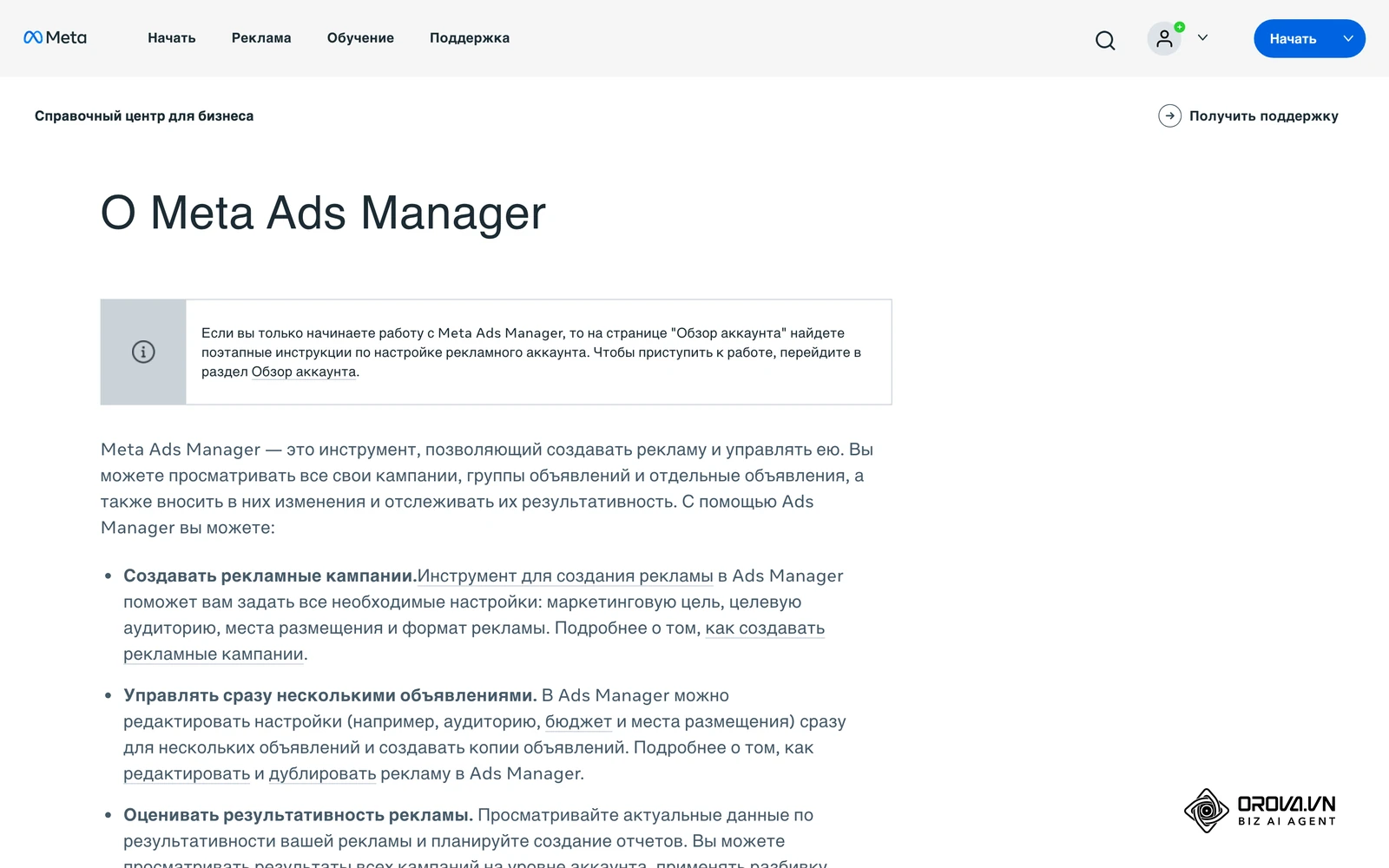Click the O Meta Ads Manager heading

[x=323, y=213]
